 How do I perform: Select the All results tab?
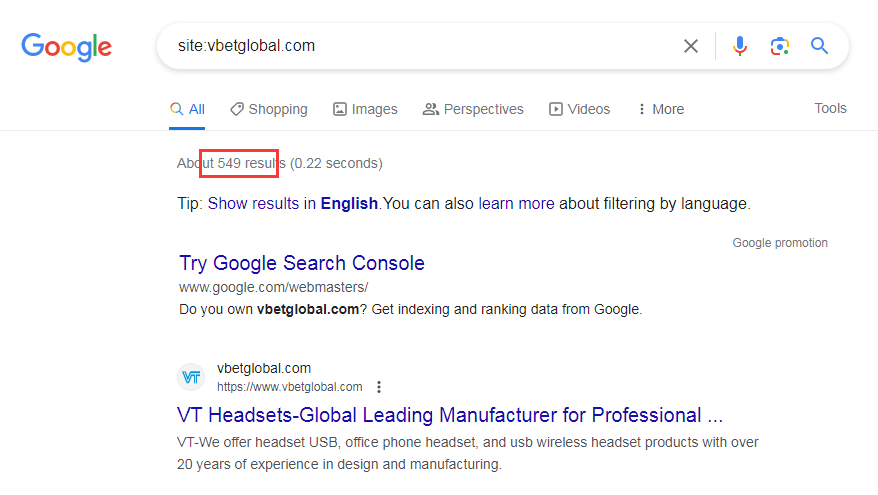[x=187, y=109]
